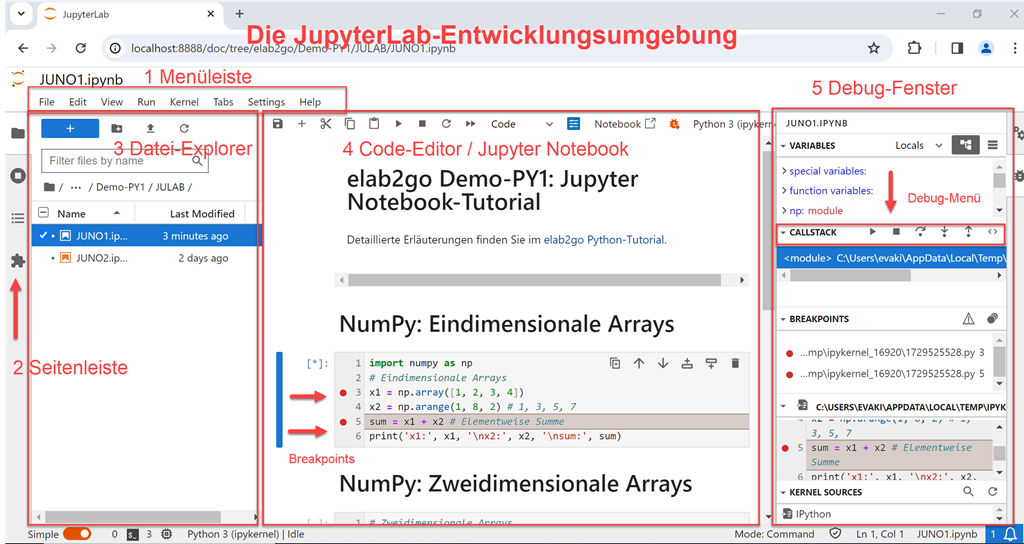
Task: Select the JUNO2 notebook file row
Action: [x=144, y=258]
